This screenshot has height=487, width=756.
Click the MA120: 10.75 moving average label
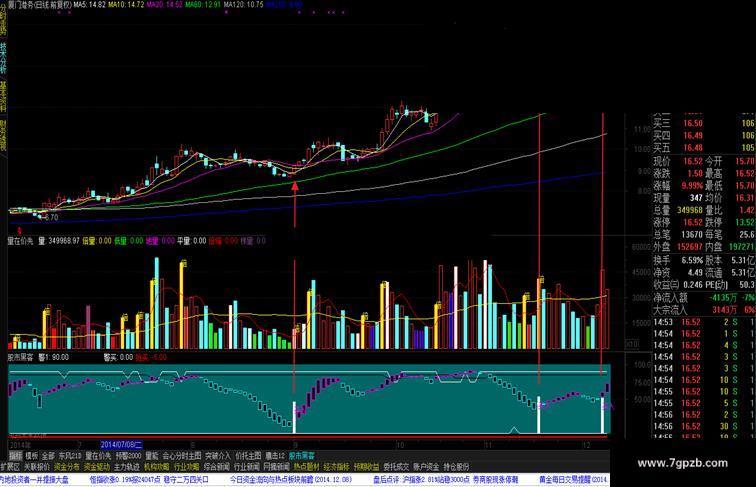[244, 4]
